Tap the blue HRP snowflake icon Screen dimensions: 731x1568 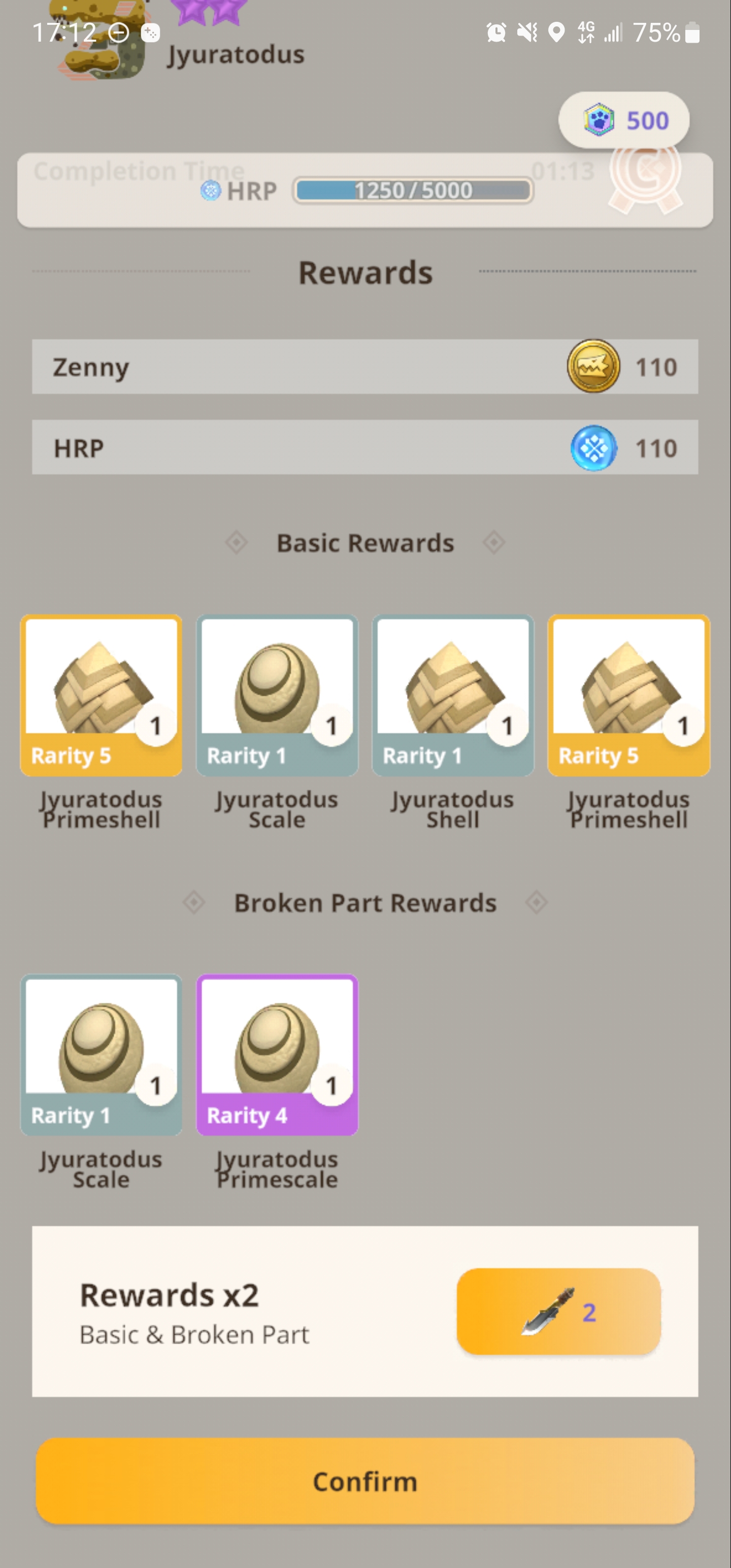tap(593, 447)
